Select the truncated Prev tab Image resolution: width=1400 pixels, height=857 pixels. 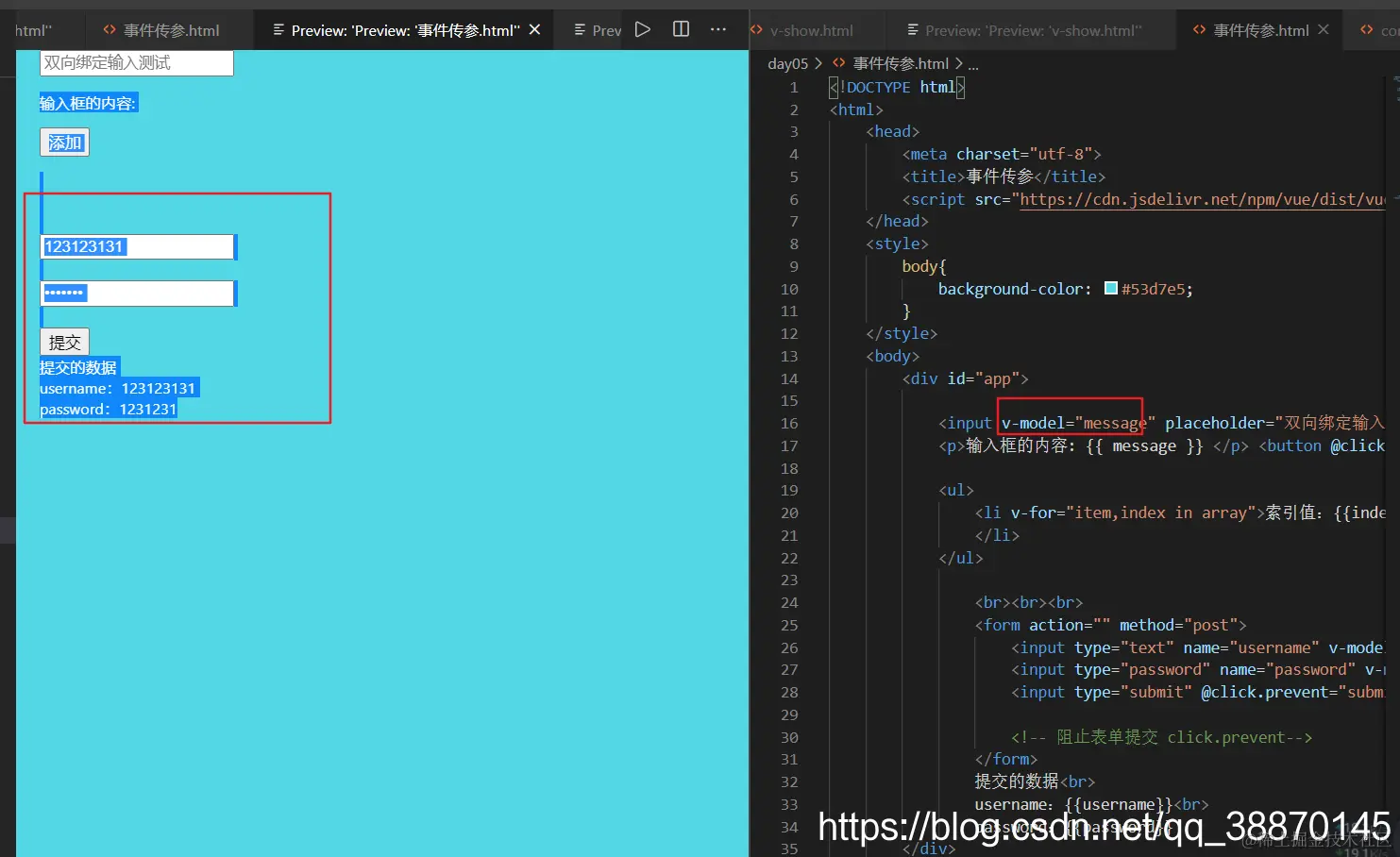click(x=598, y=30)
